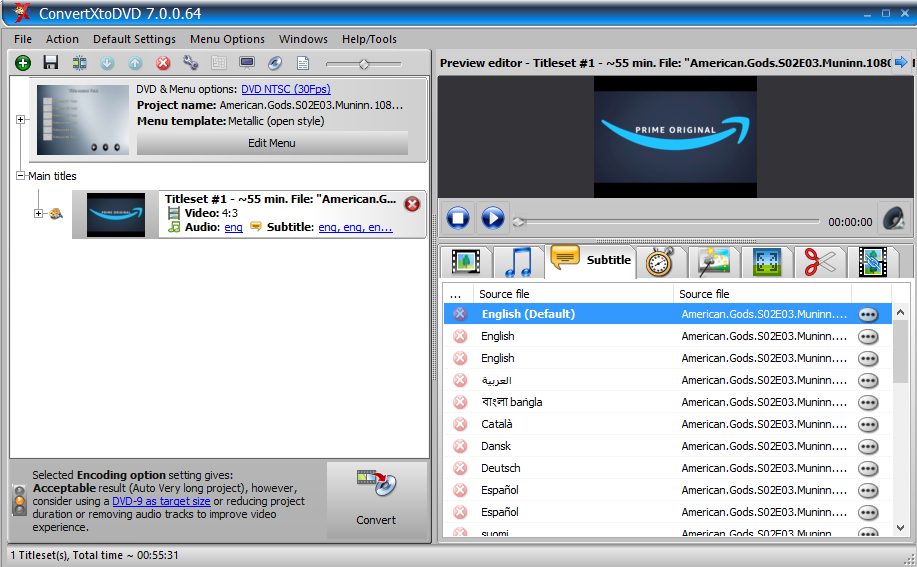
Task: Move title up with the up arrow icon
Action: pos(135,63)
